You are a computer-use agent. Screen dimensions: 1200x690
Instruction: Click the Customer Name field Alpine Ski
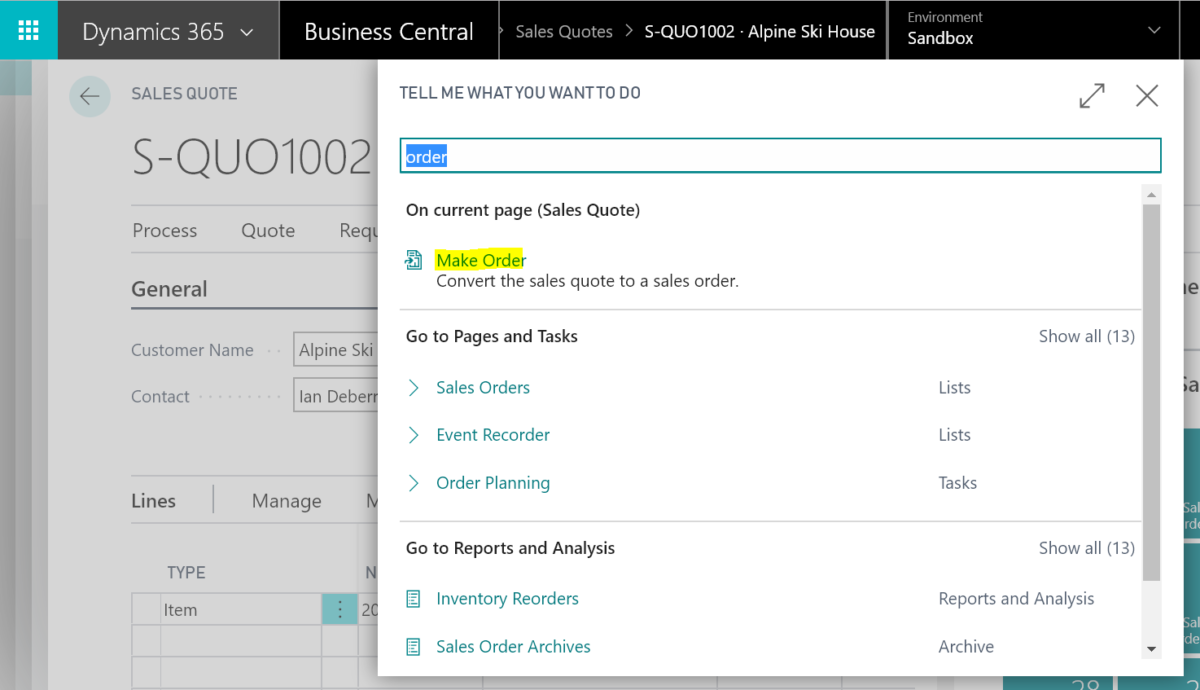(x=336, y=350)
